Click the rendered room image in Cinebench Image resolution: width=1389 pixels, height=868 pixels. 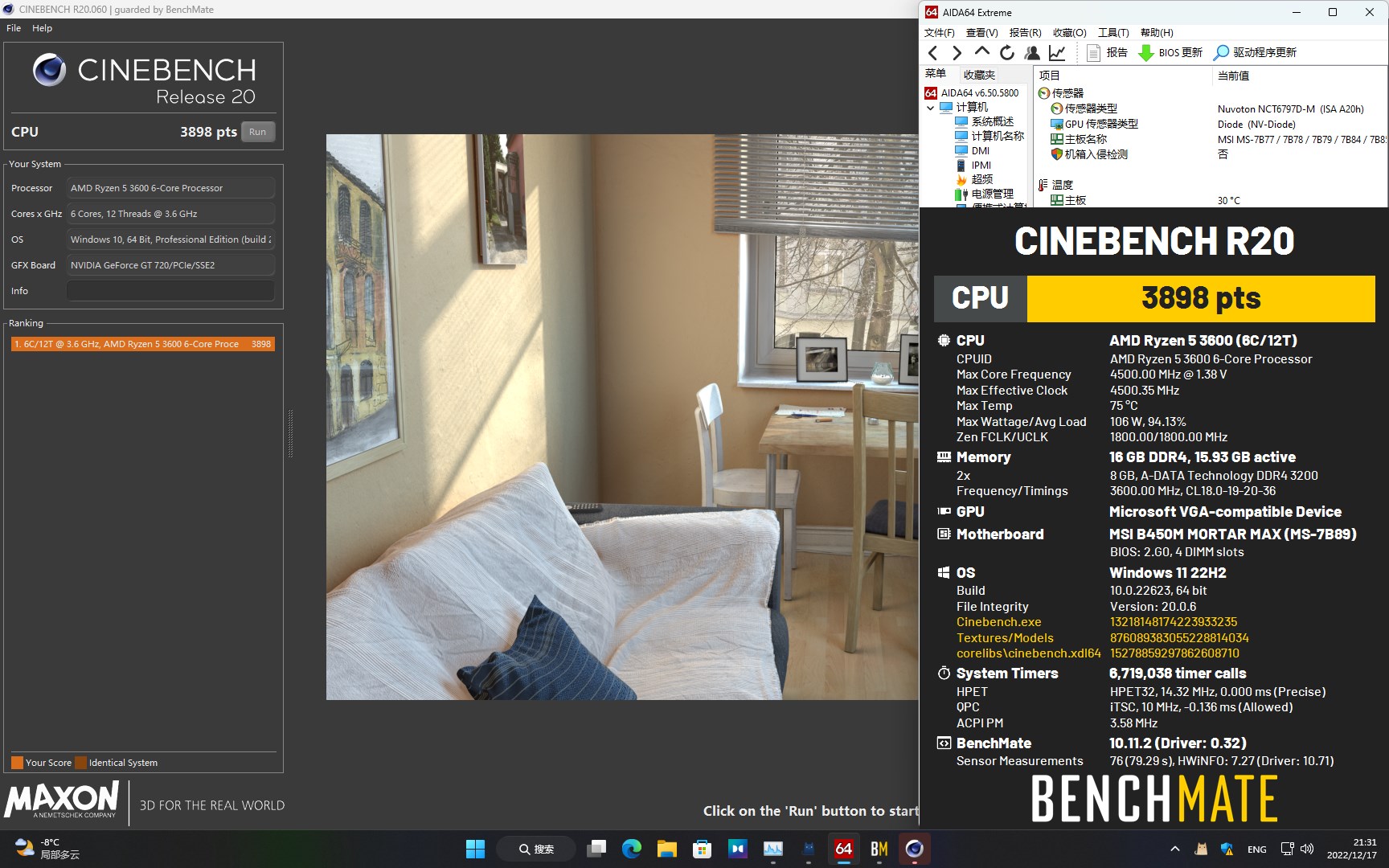click(622, 416)
